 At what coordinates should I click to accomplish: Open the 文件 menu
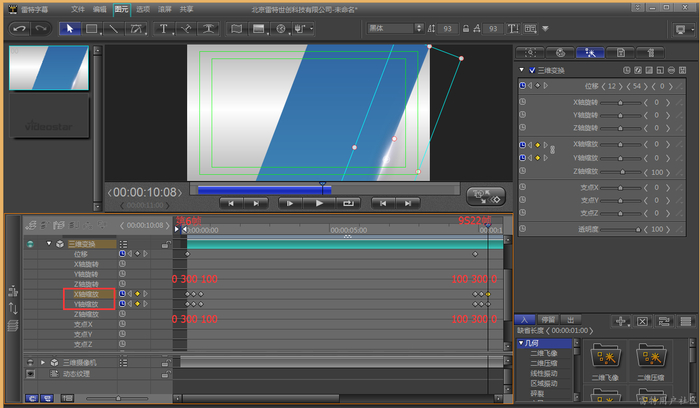point(78,8)
